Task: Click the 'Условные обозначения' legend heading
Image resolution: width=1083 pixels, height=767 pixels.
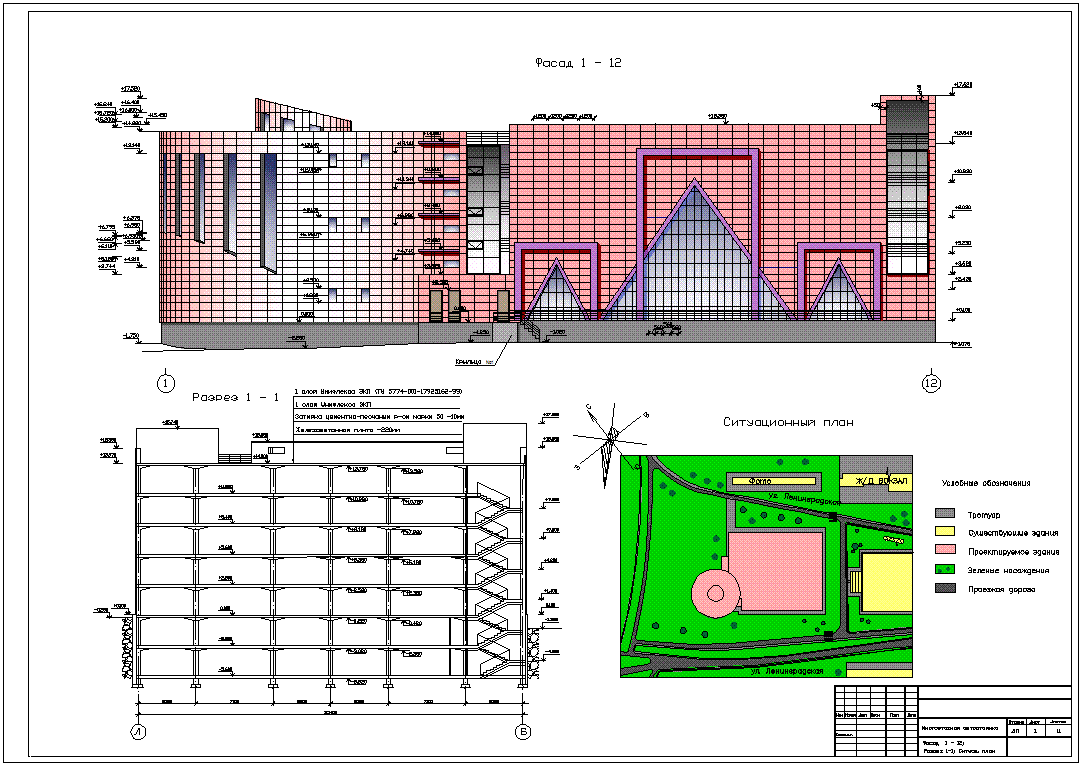Action: coord(985,483)
